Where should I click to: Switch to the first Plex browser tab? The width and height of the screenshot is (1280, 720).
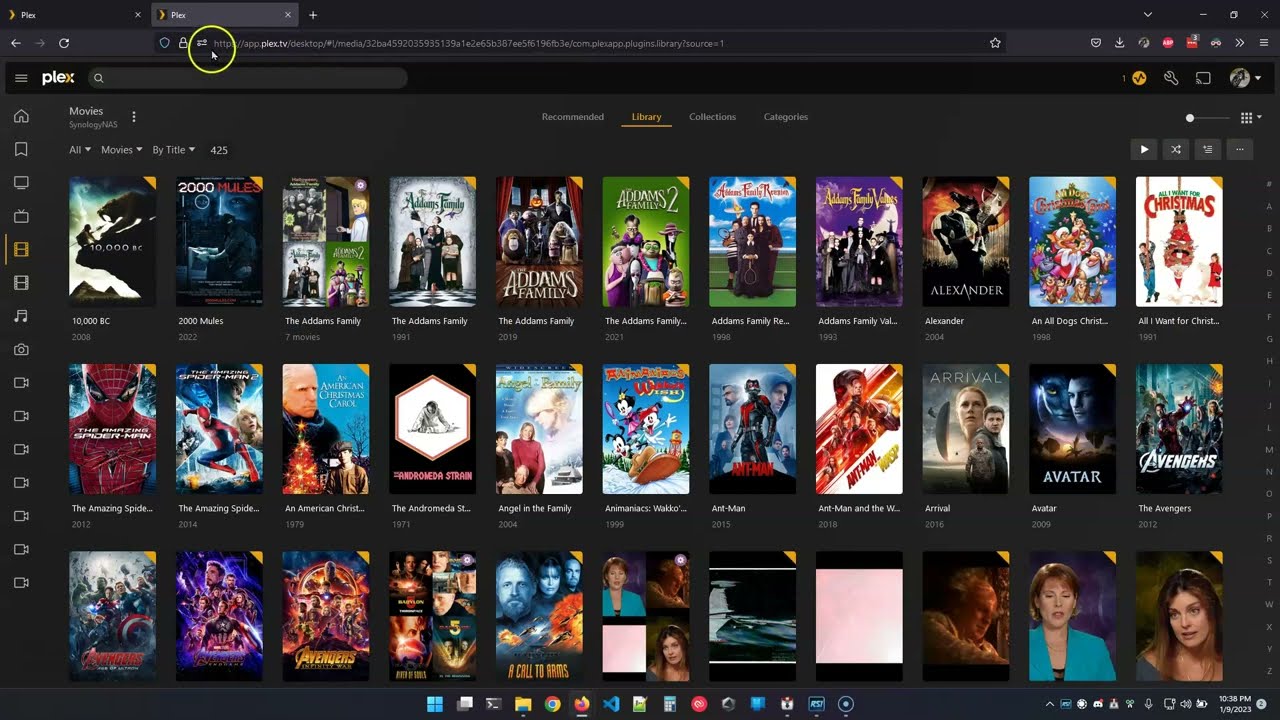[x=75, y=15]
